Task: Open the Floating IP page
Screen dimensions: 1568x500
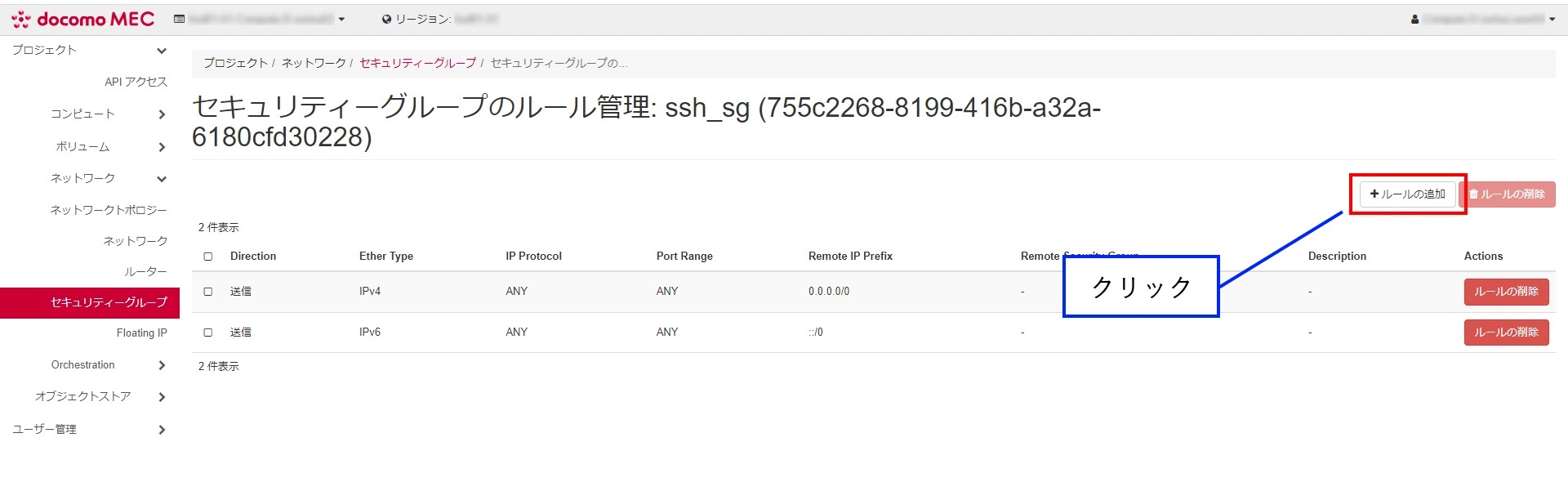Action: [x=141, y=333]
